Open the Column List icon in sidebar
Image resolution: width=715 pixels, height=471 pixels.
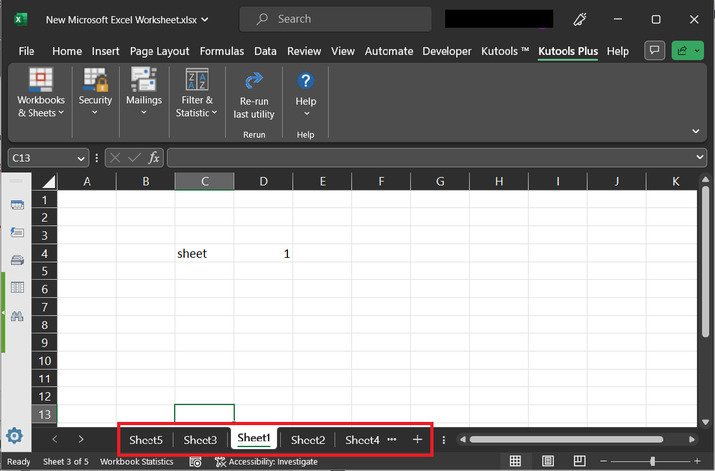(17, 288)
